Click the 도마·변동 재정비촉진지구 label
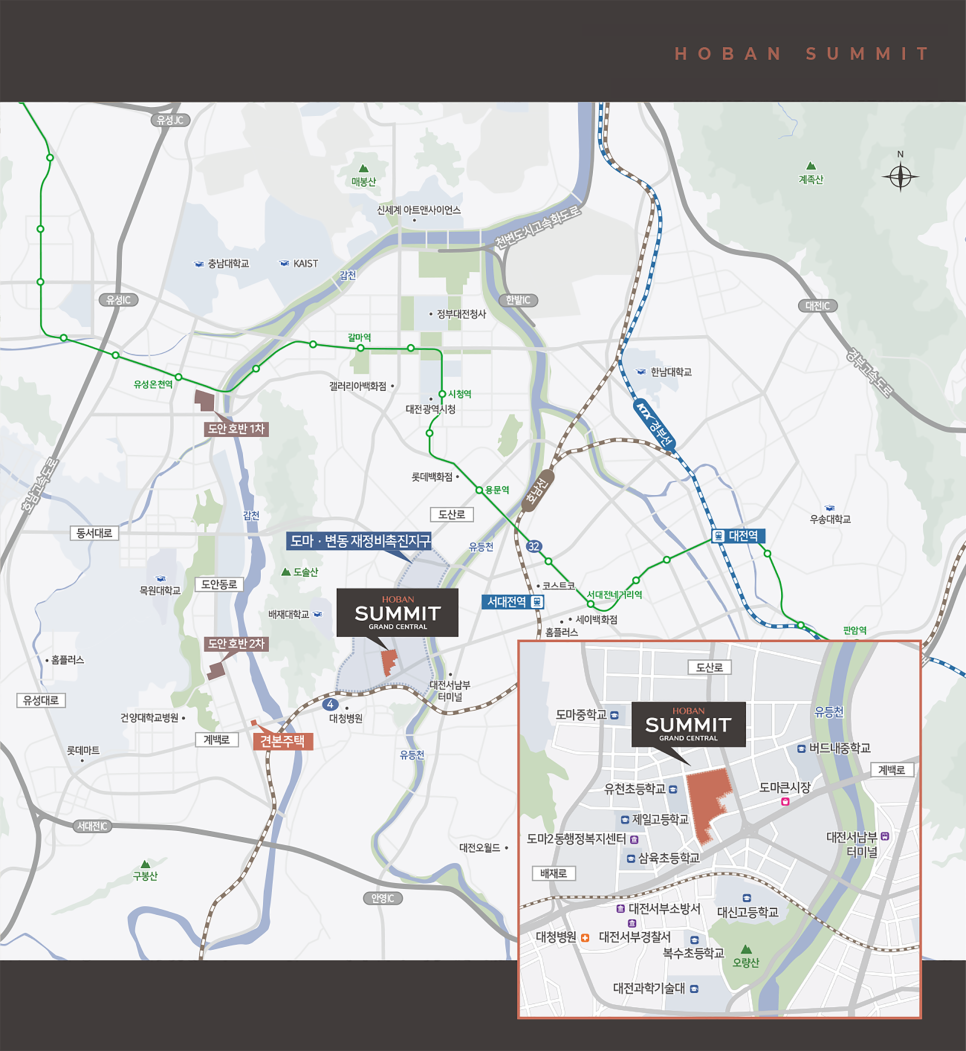Screen dimensions: 966x1051 pyautogui.click(x=359, y=540)
